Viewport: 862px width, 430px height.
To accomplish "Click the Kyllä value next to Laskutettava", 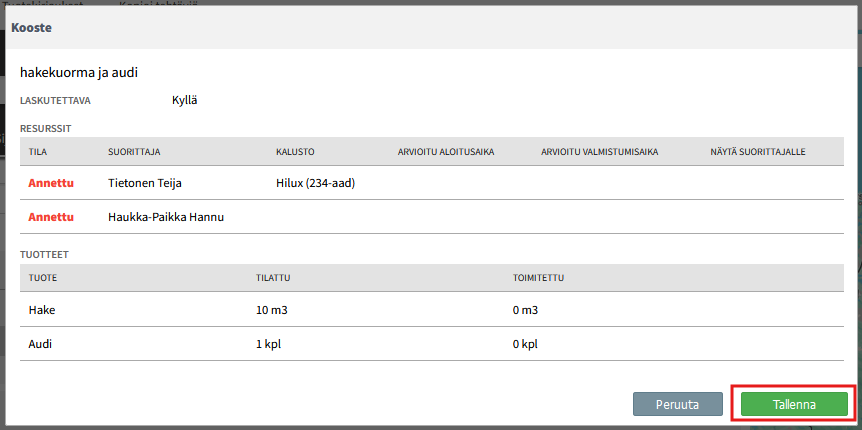I will point(185,100).
